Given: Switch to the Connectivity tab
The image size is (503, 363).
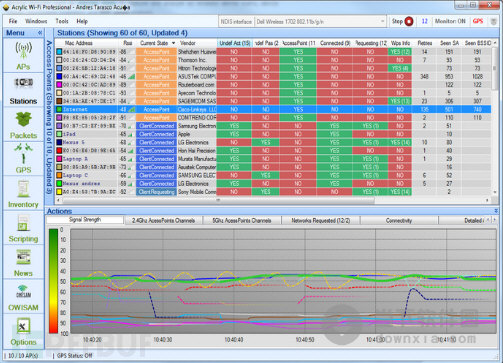Looking at the screenshot, I should [399, 220].
